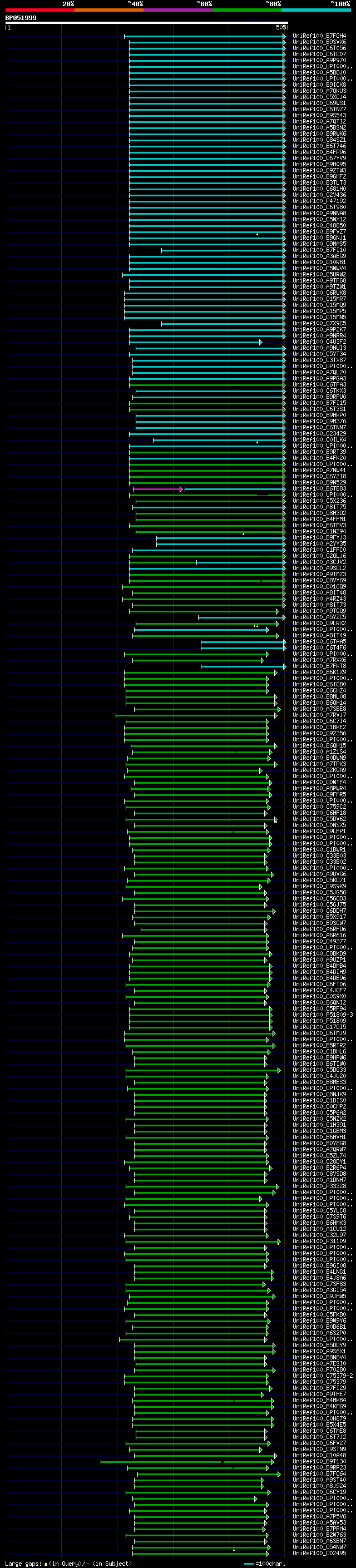The image size is (356, 1568).
Task: Select hit label UniRef100_C0H879
Action: click(x=319, y=1418)
